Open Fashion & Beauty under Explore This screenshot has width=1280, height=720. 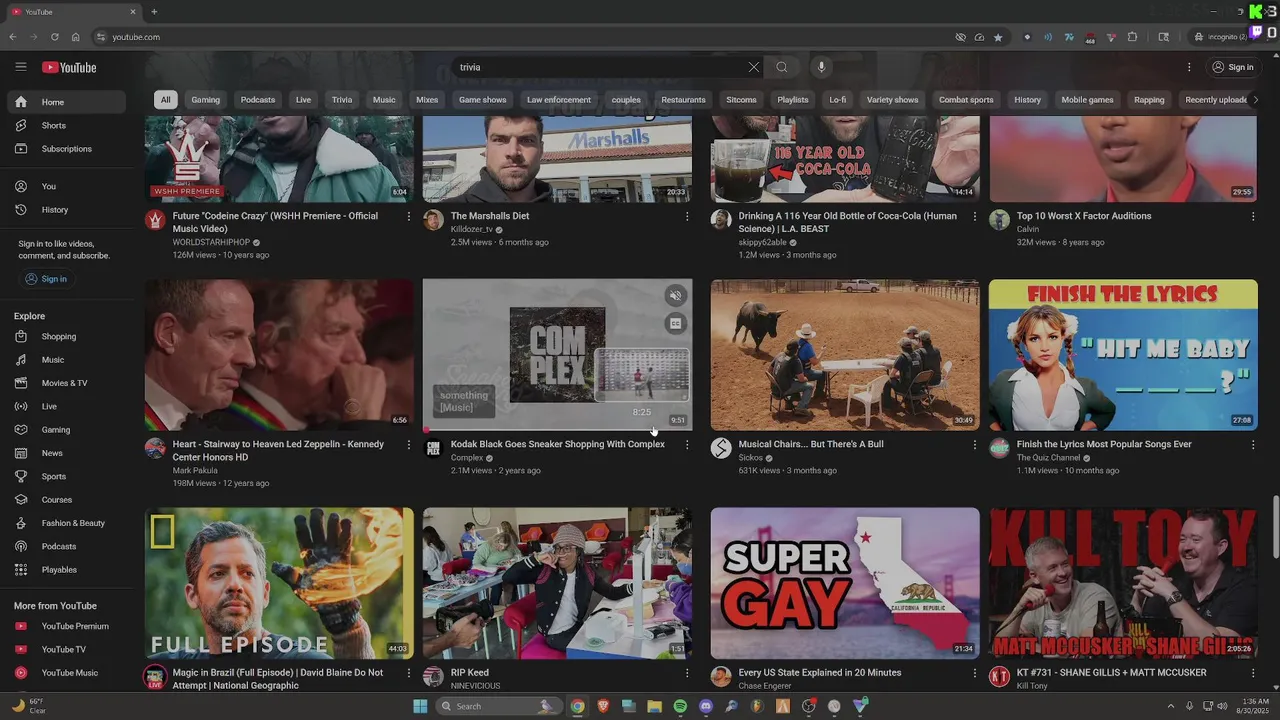(x=66, y=523)
